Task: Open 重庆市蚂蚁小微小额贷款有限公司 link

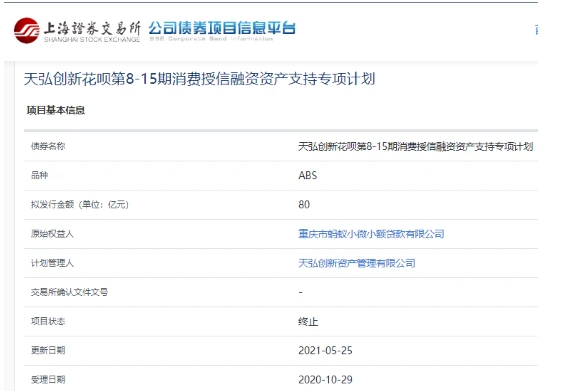Action: coord(371,234)
